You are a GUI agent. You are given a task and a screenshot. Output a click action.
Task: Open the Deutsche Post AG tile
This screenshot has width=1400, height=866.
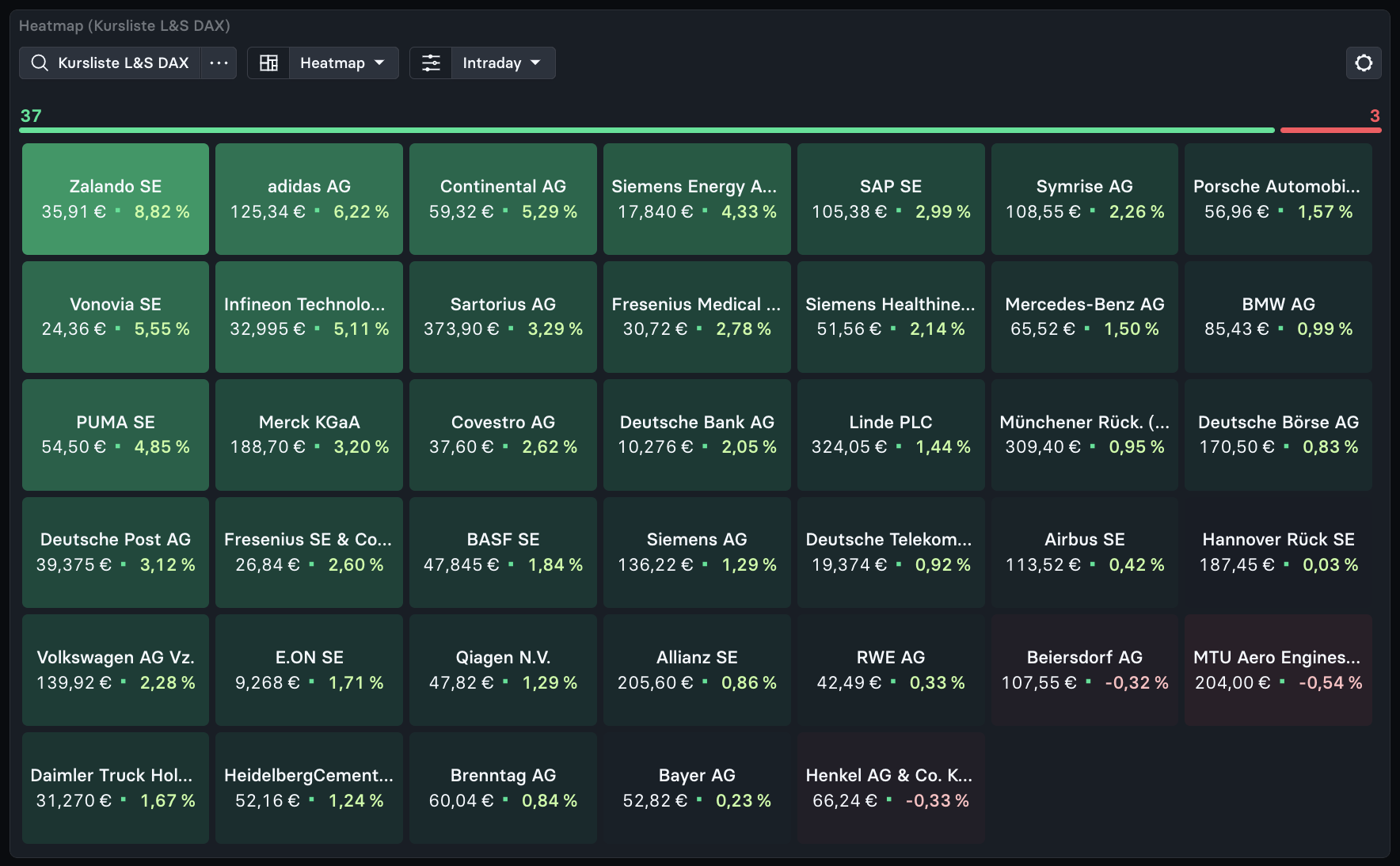click(116, 552)
